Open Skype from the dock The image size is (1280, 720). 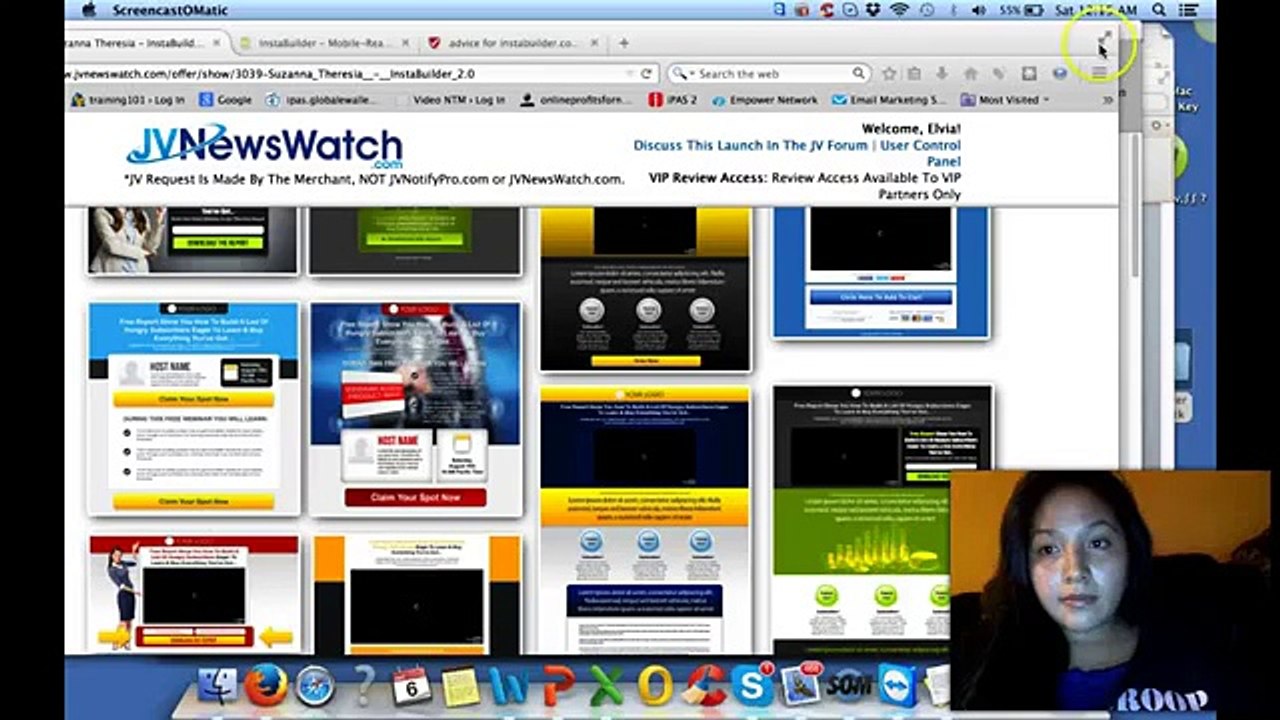(x=752, y=685)
